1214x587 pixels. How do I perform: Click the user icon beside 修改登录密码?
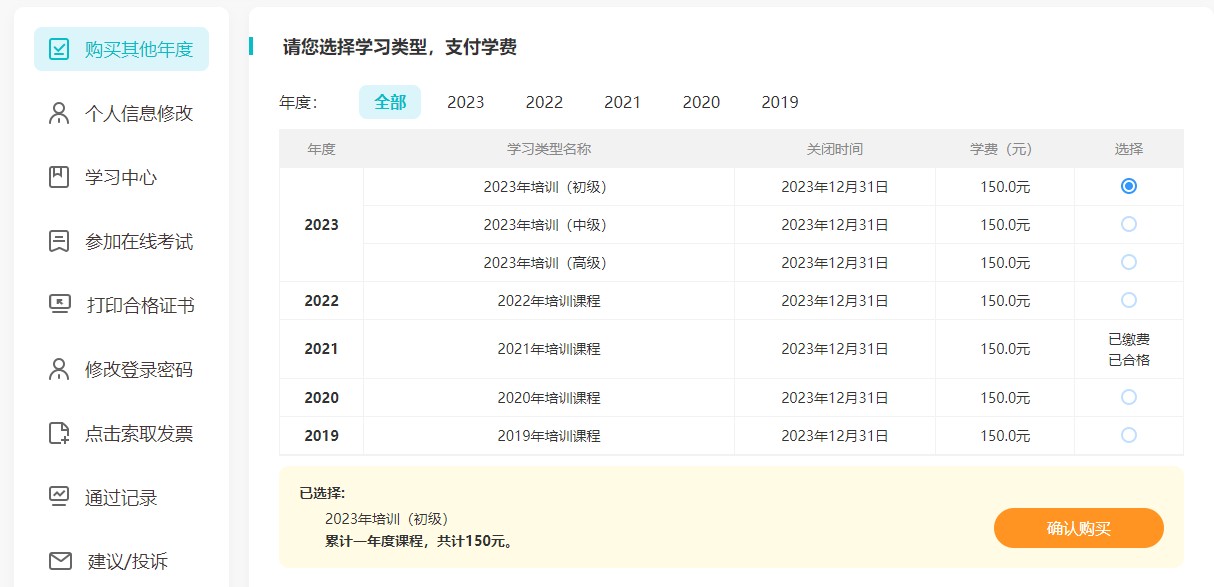click(59, 369)
